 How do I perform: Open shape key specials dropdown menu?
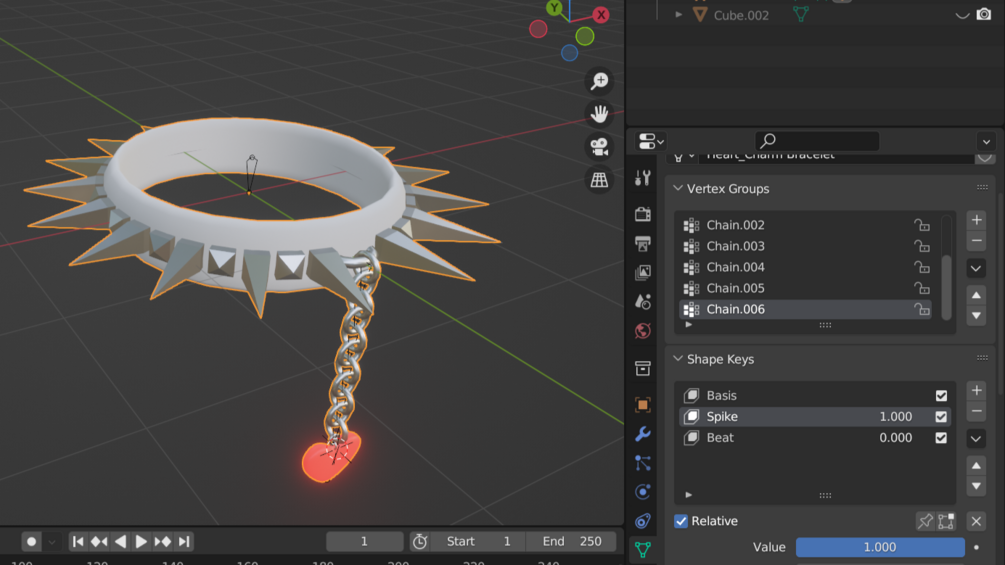pos(976,439)
